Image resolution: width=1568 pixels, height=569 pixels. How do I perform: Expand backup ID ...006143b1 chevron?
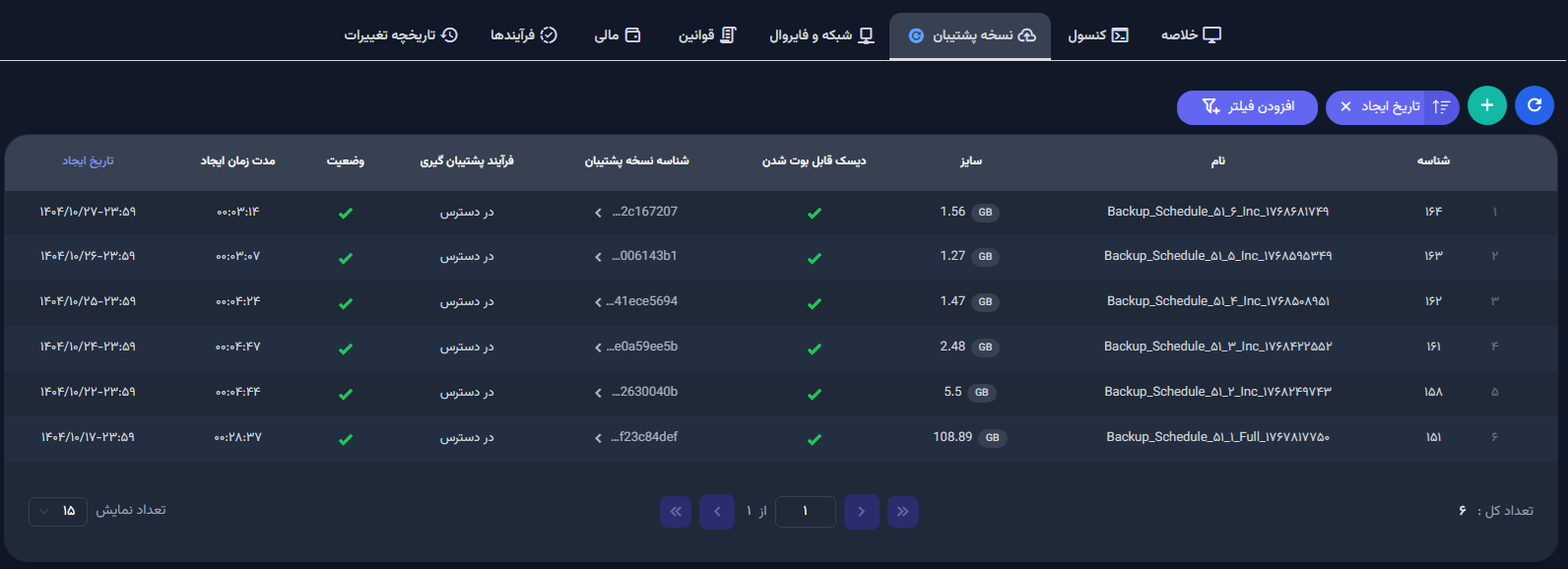tap(598, 257)
